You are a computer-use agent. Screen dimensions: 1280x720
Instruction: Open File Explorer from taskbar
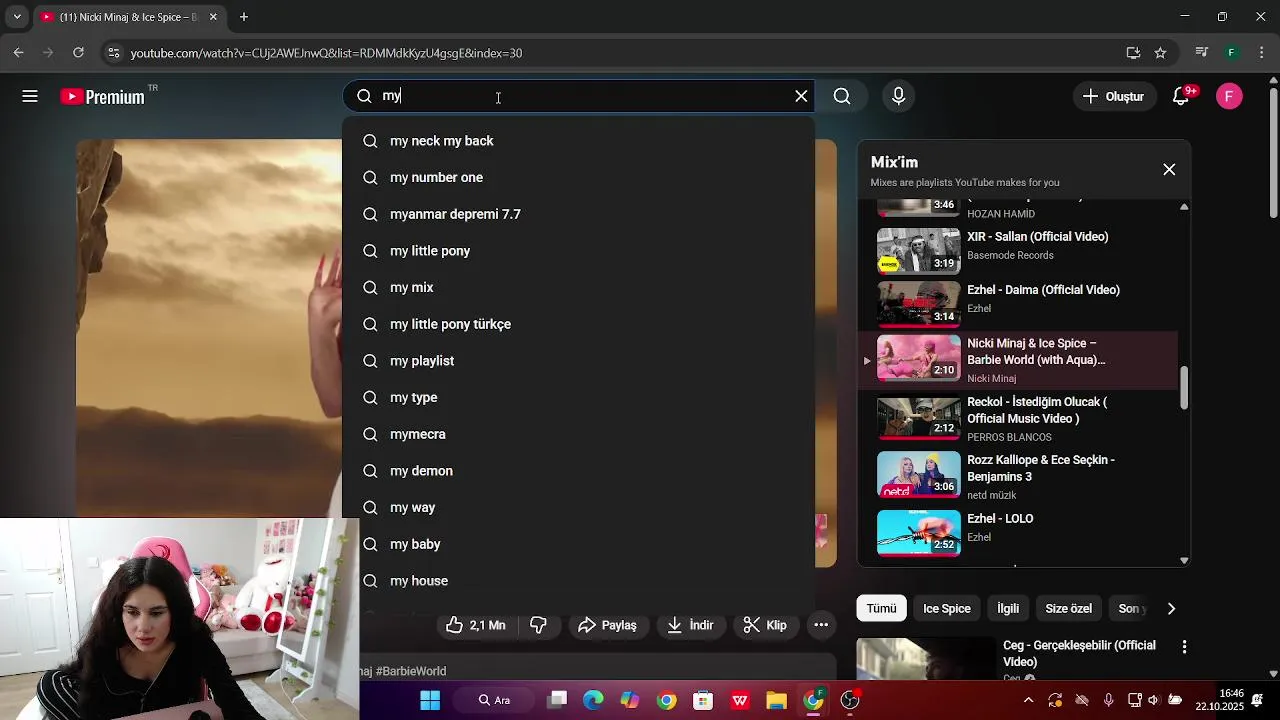pos(776,700)
